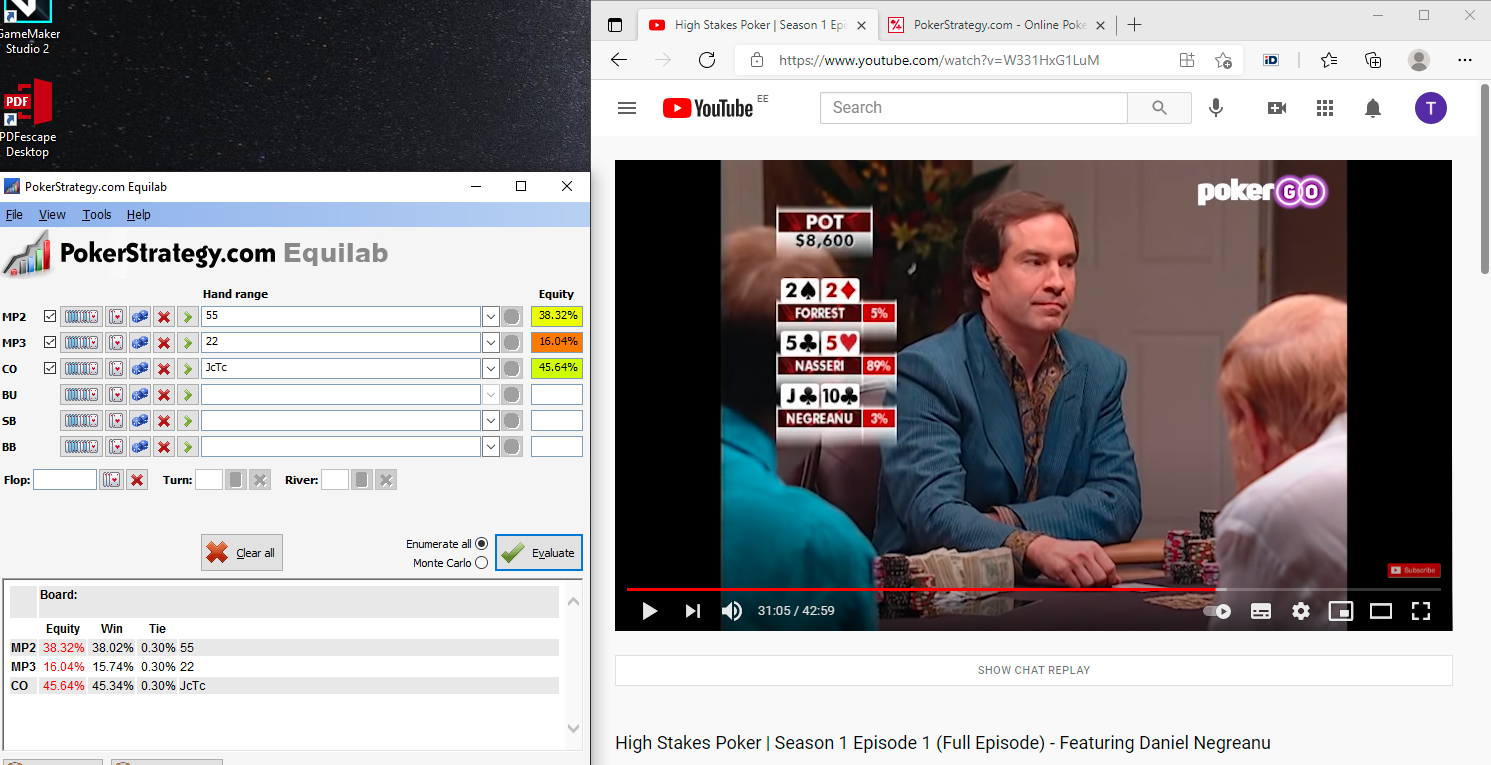Click Evaluate button in Equilab
1491x765 pixels.
(539, 552)
